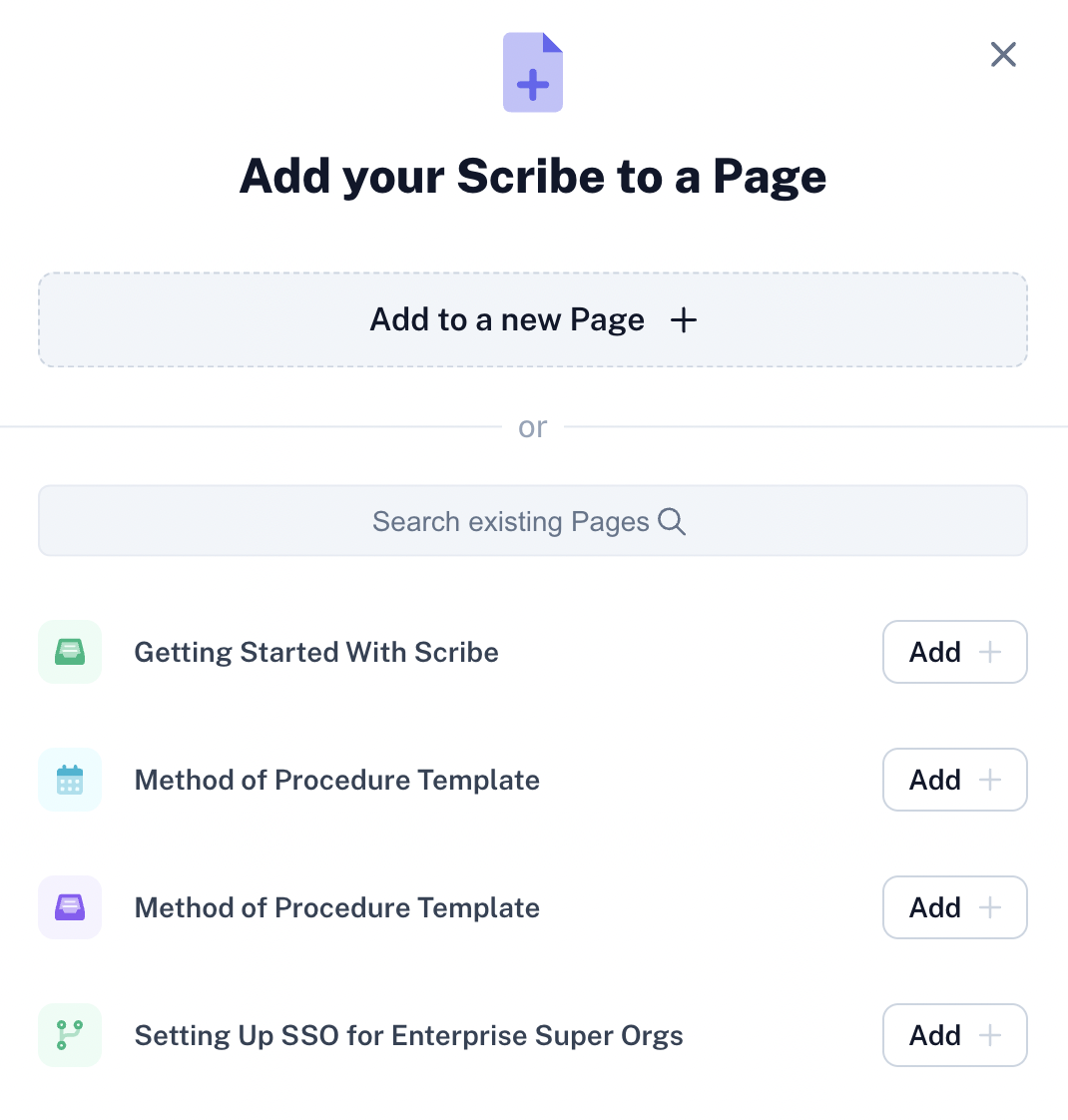Focus the Search existing Pages field

[x=533, y=521]
